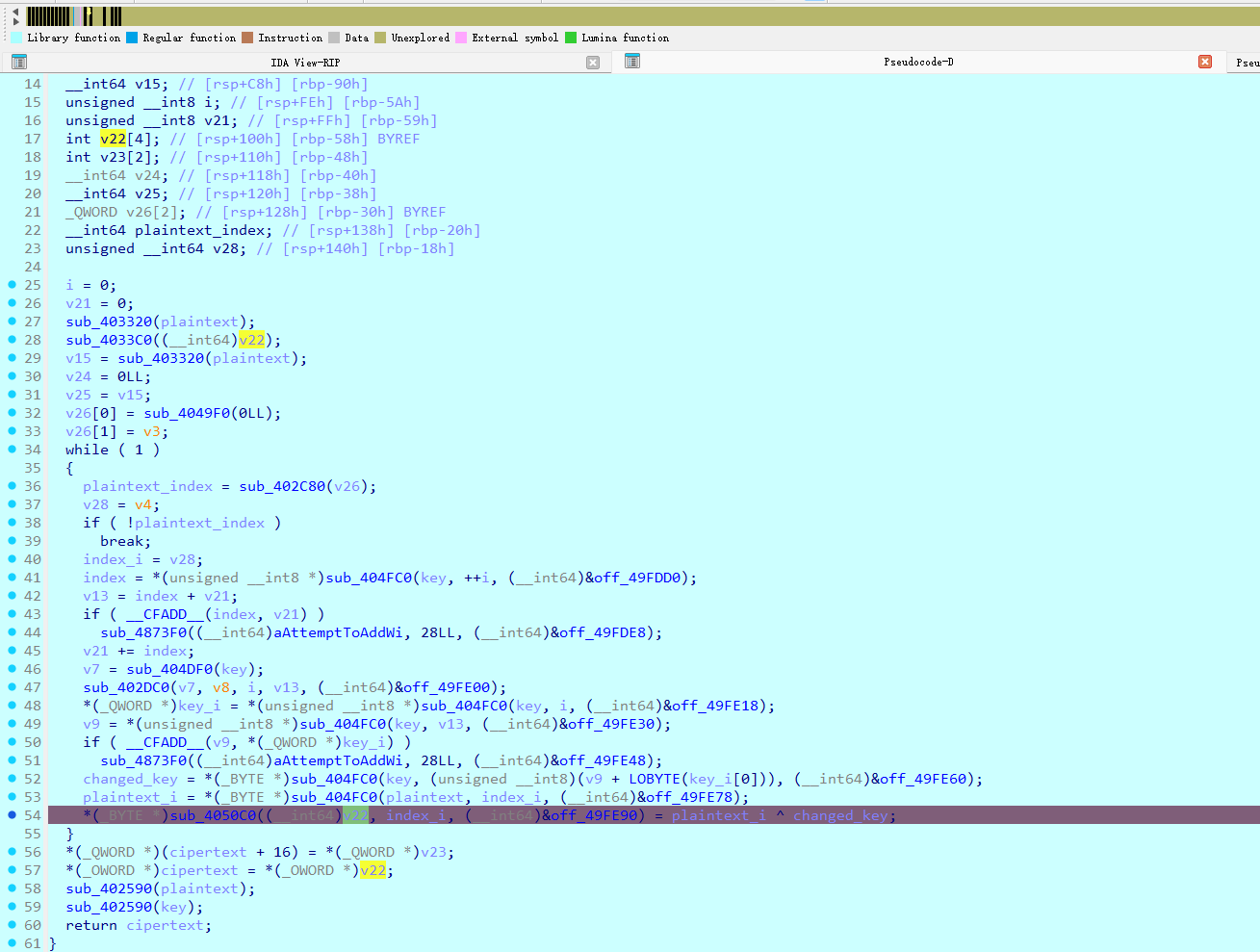Toggle breakpoint dot on line 60
The width and height of the screenshot is (1260, 952).
12,925
